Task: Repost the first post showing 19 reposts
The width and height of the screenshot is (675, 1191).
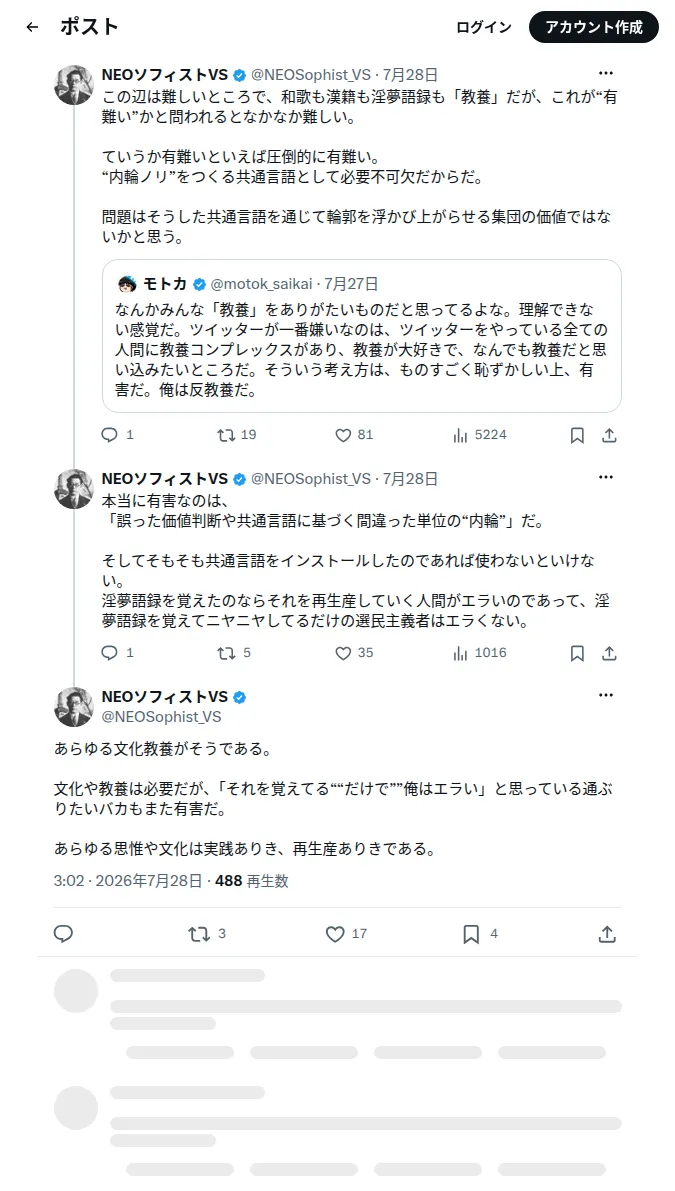Action: pos(237,434)
